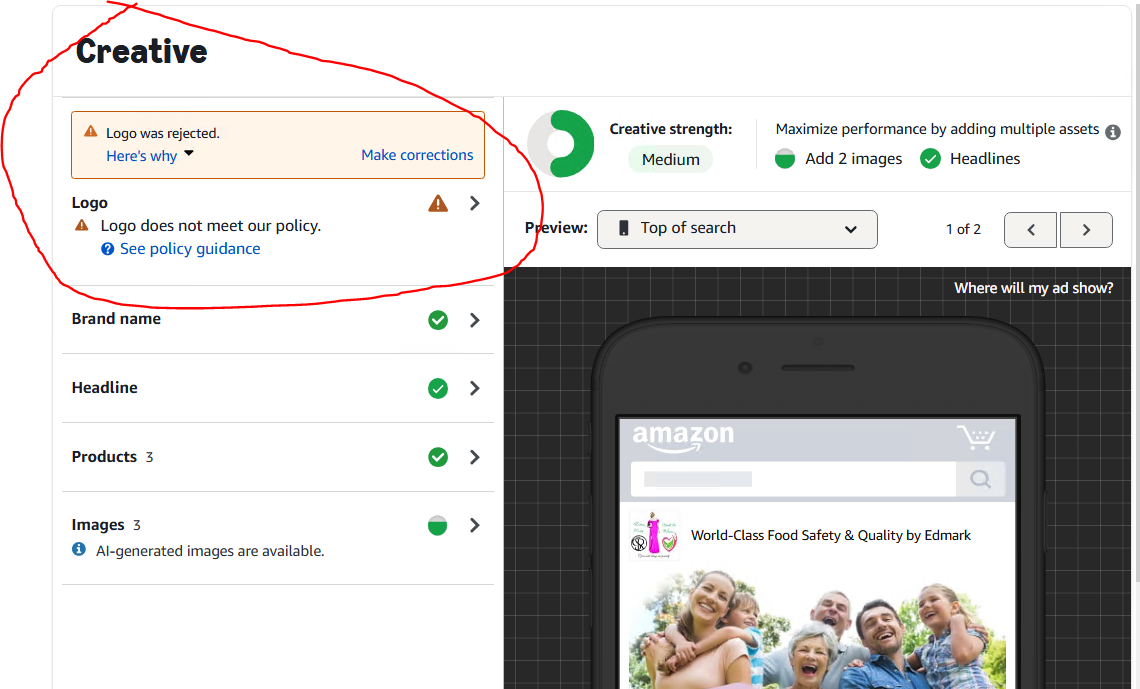Click the shopping cart icon in preview
1140x689 pixels.
pyautogui.click(x=976, y=438)
